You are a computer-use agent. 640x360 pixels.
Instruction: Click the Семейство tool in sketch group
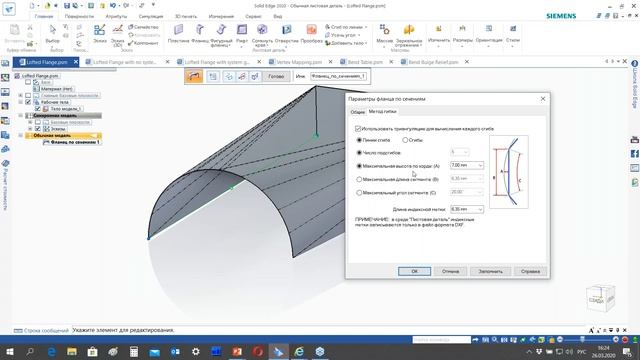point(143,27)
